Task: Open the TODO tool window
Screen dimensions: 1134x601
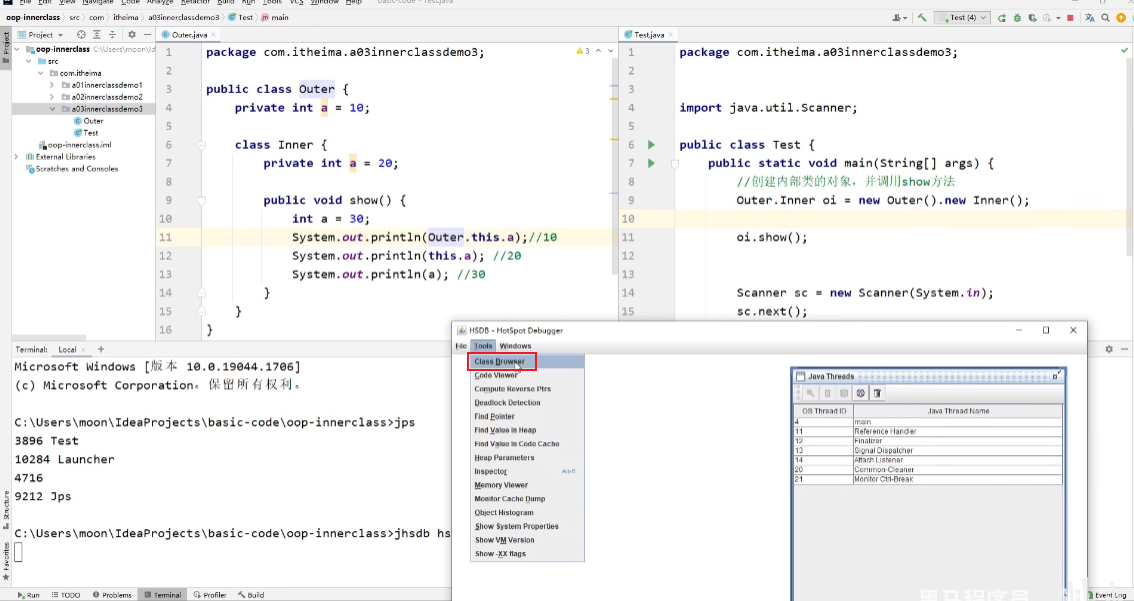Action: 66,595
